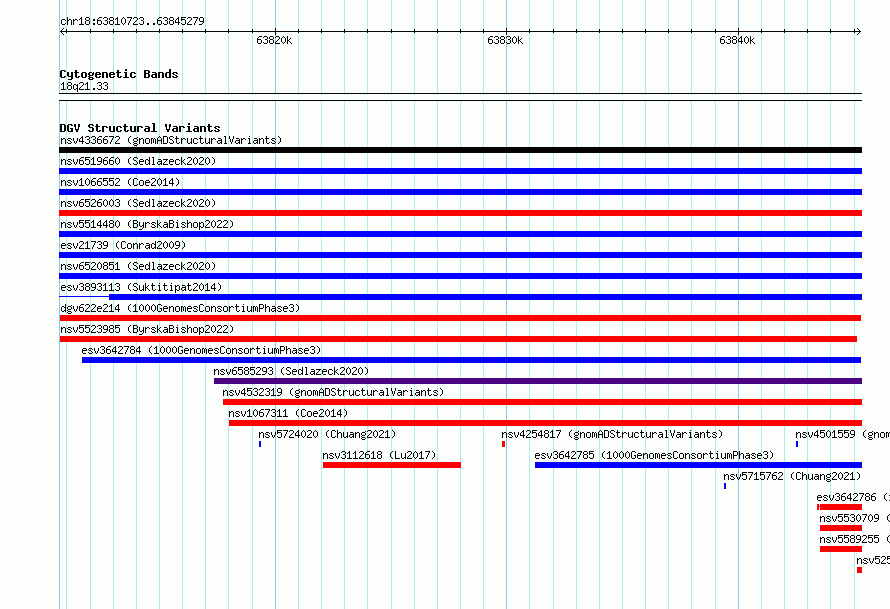Click the red nsv6526003 variant bar
This screenshot has width=890, height=609.
pyautogui.click(x=460, y=213)
